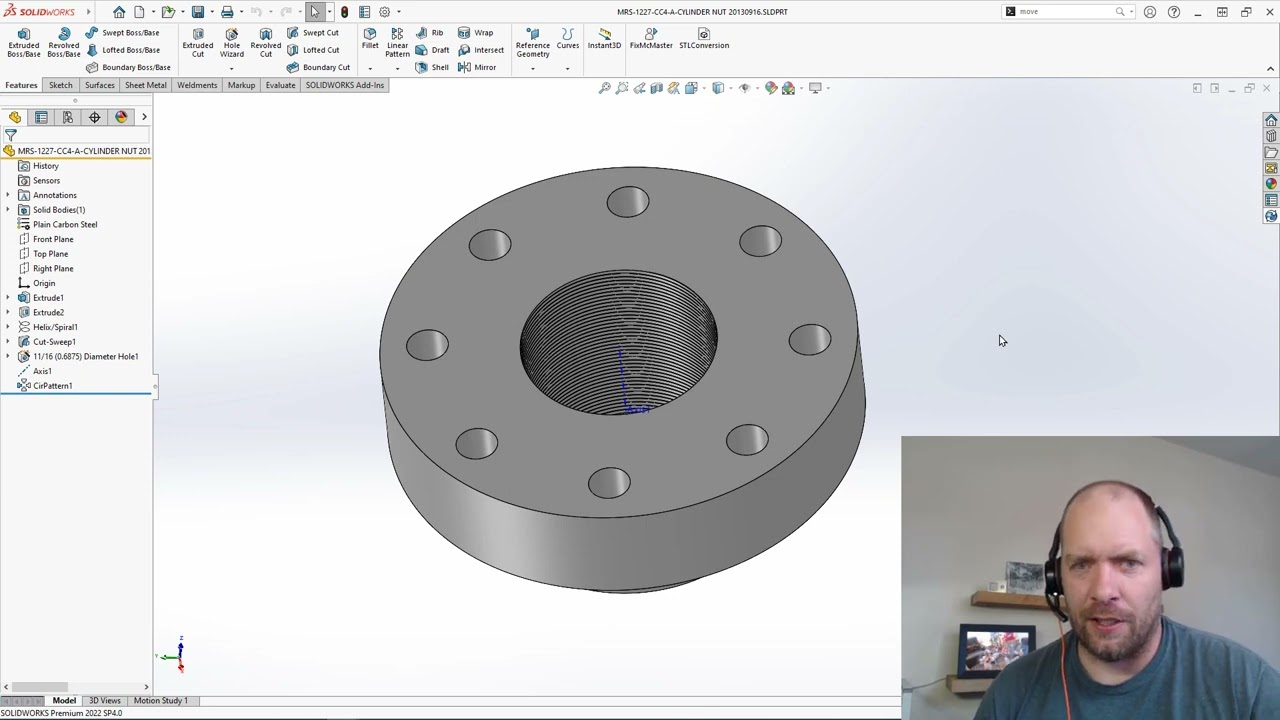Print using the Print icon
Screen dimensions: 1280x720
coord(227,12)
